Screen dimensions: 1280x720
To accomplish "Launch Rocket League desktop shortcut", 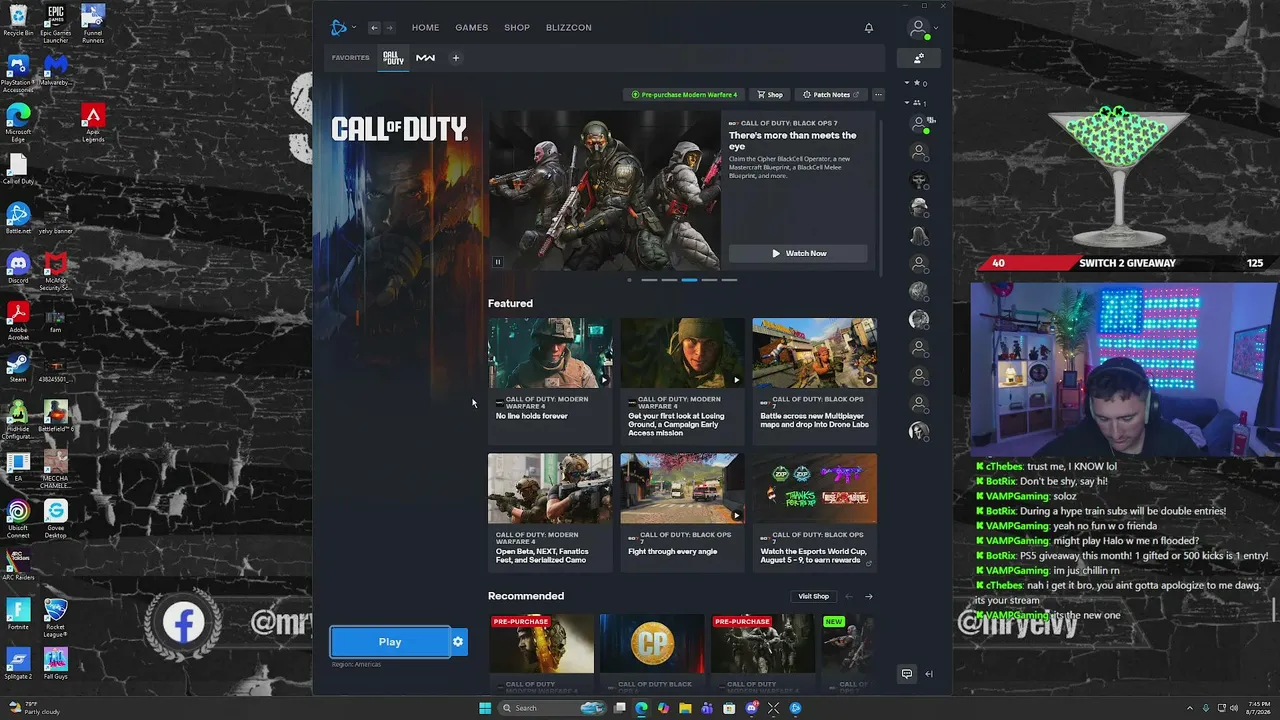I will pyautogui.click(x=56, y=618).
